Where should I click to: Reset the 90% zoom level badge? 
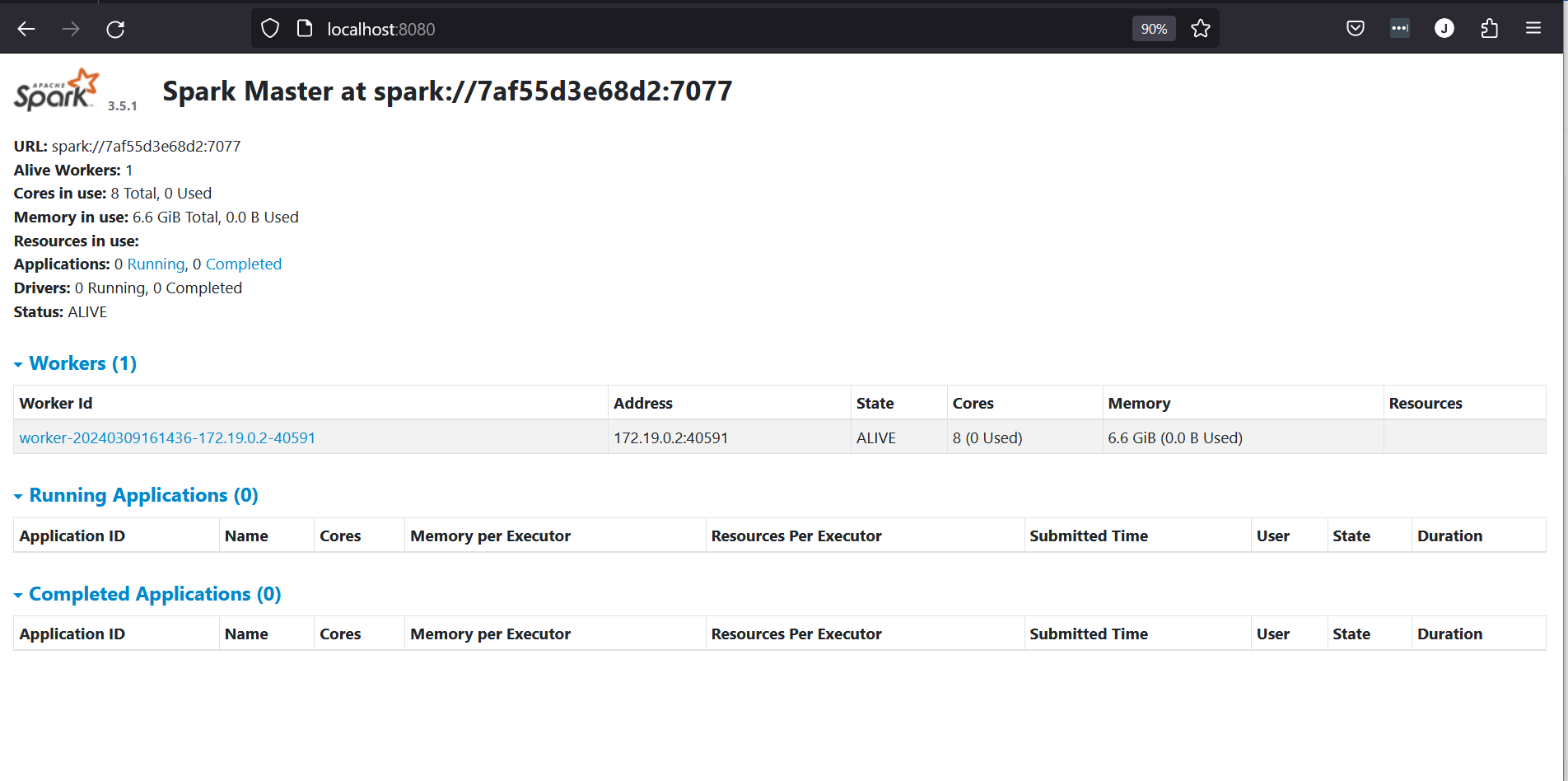click(x=1154, y=29)
